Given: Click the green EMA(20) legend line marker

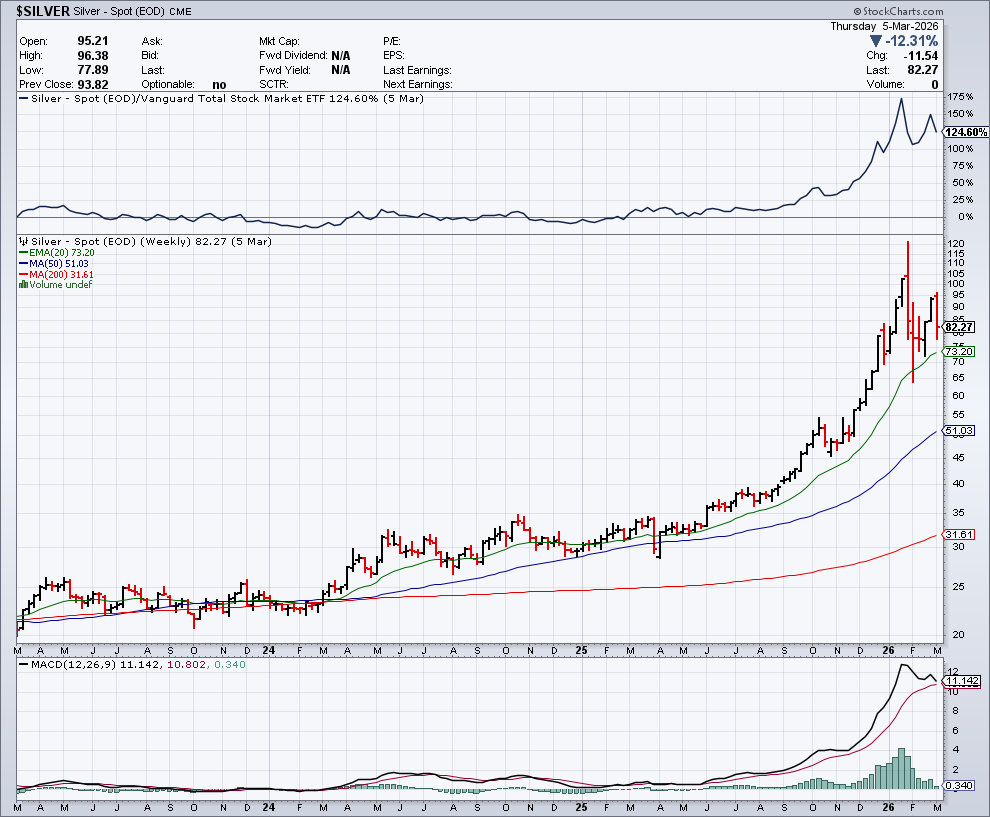Looking at the screenshot, I should 23,253.
